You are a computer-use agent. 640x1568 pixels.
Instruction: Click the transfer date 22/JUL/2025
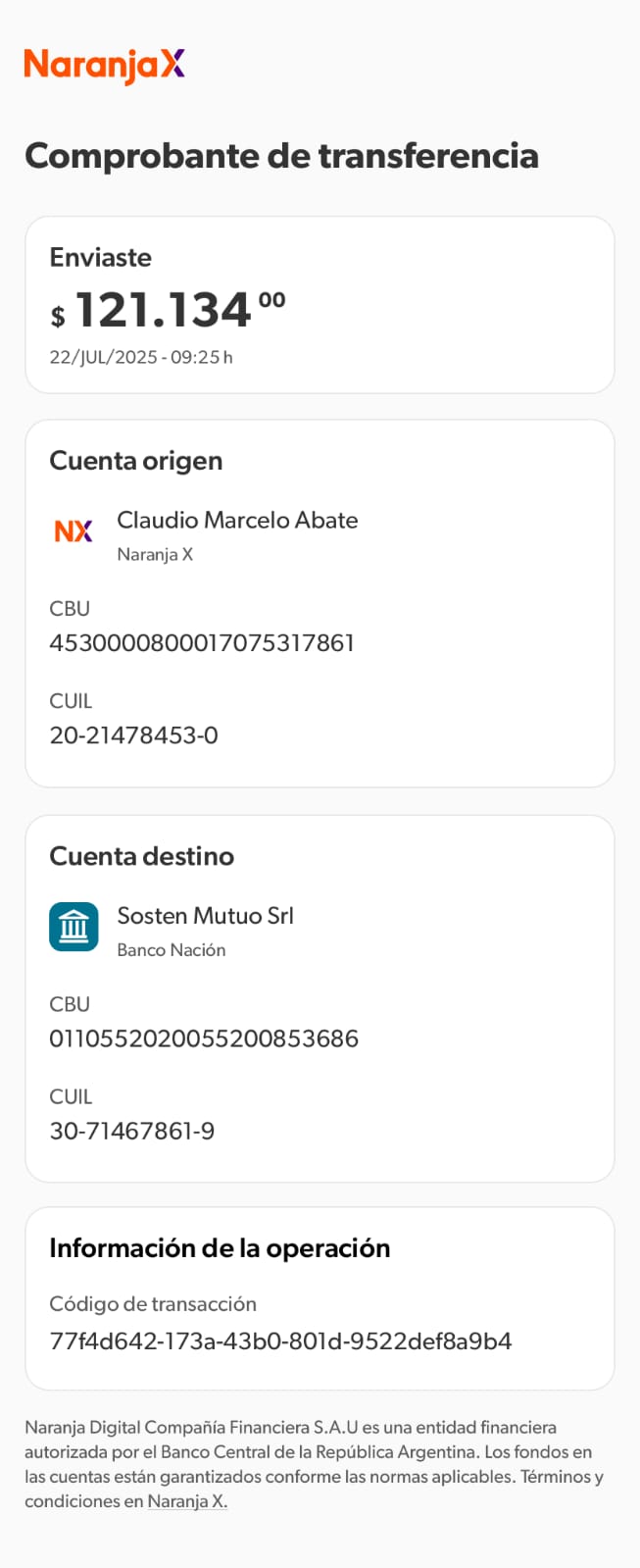tap(103, 357)
